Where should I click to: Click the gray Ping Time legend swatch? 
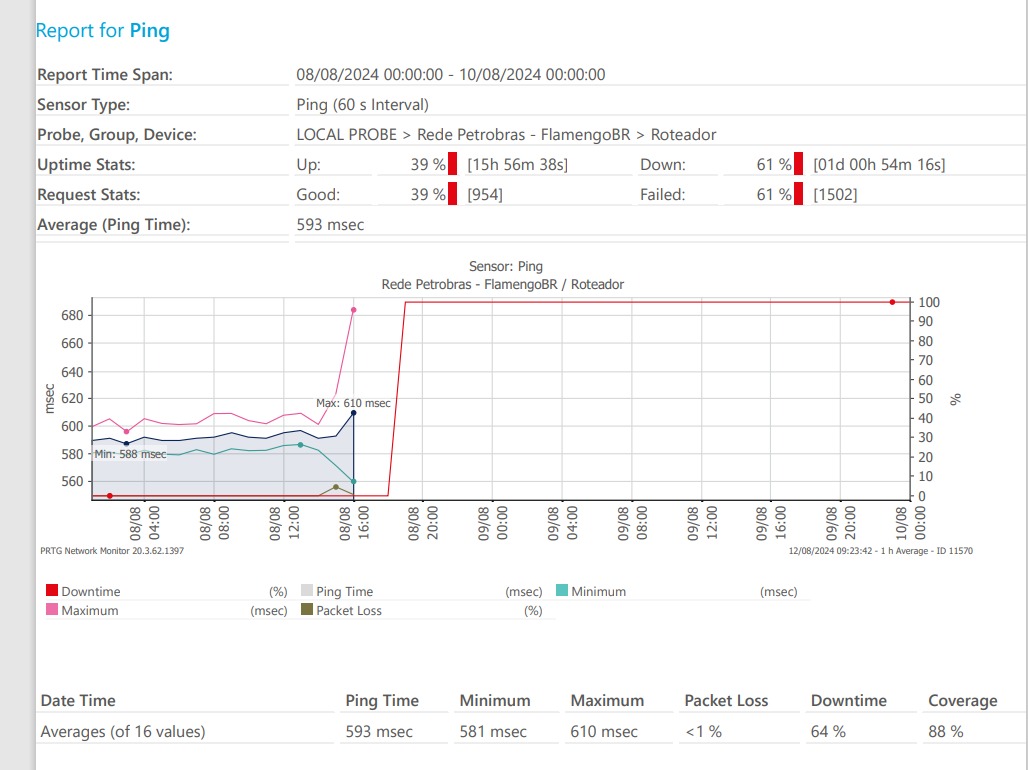(x=307, y=591)
